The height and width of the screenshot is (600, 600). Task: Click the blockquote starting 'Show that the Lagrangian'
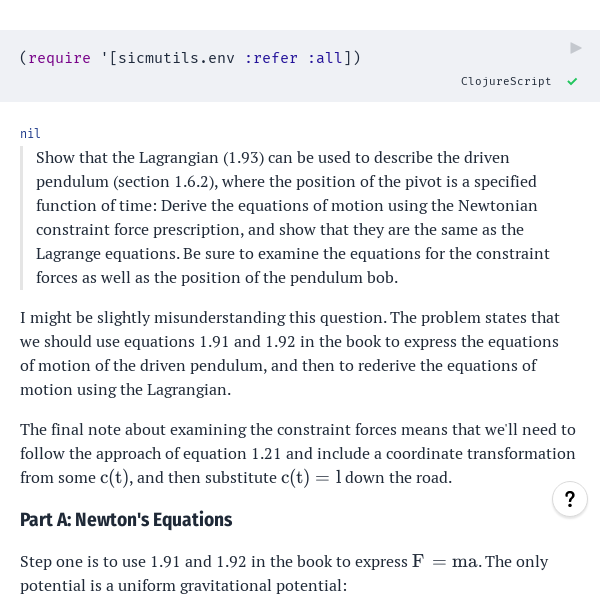coord(293,218)
